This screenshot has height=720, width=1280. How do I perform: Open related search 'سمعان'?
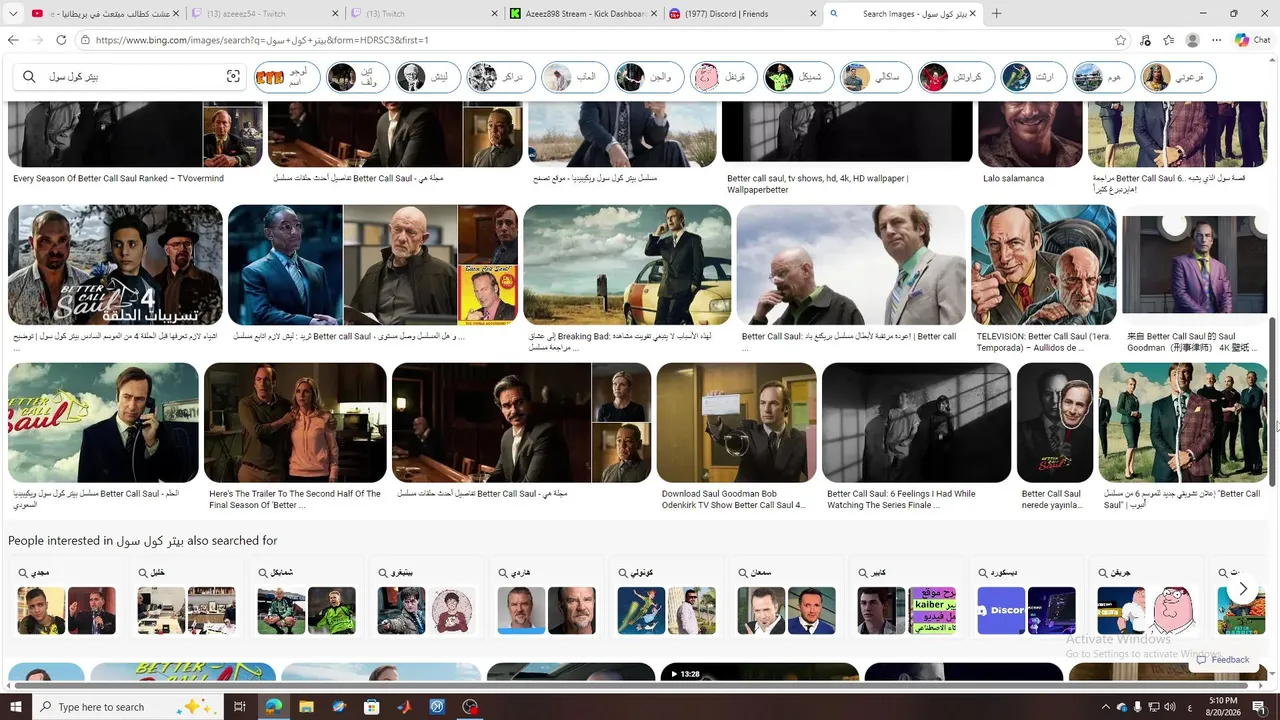[x=786, y=598]
